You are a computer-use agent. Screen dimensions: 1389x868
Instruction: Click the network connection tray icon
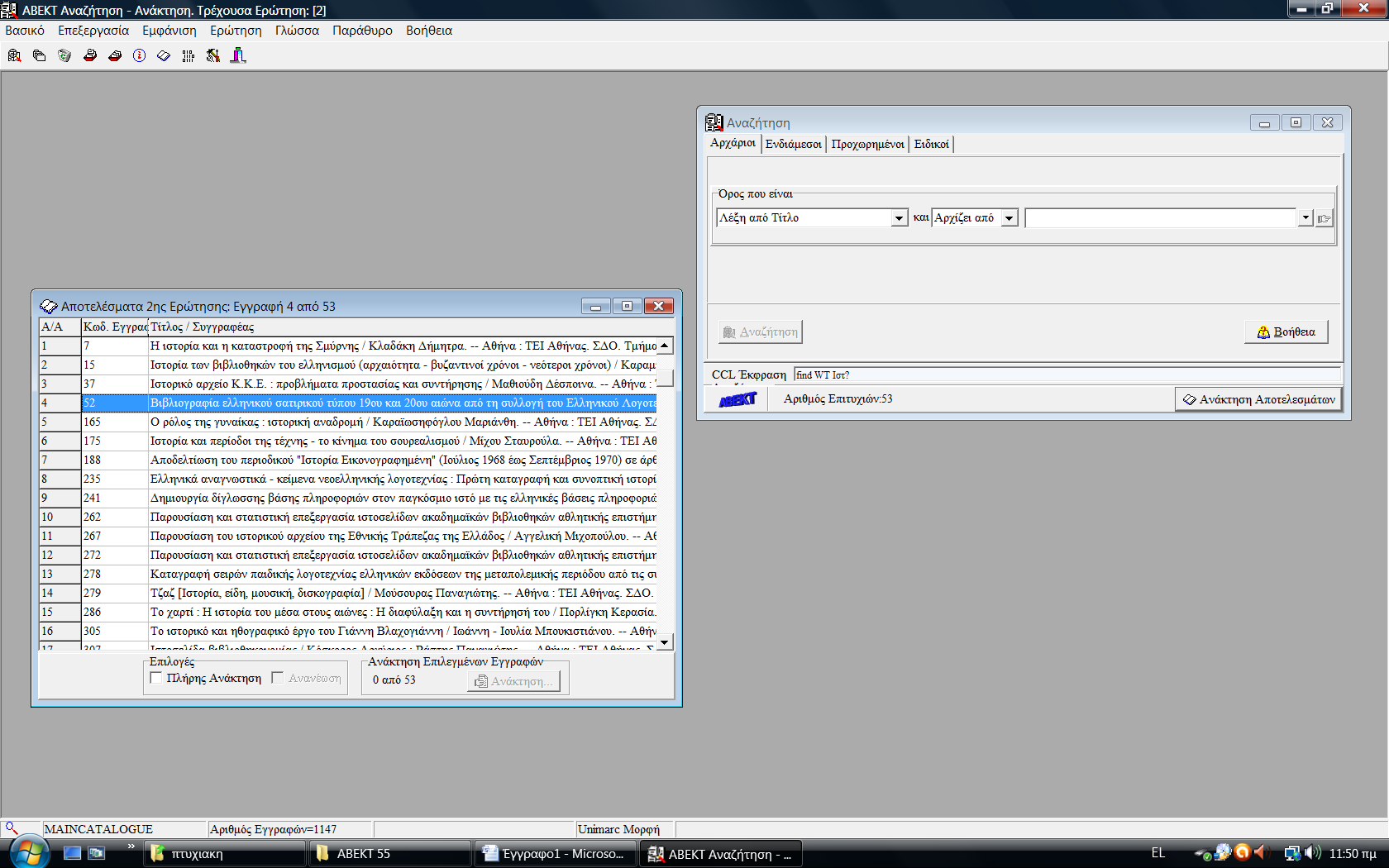(x=1292, y=853)
